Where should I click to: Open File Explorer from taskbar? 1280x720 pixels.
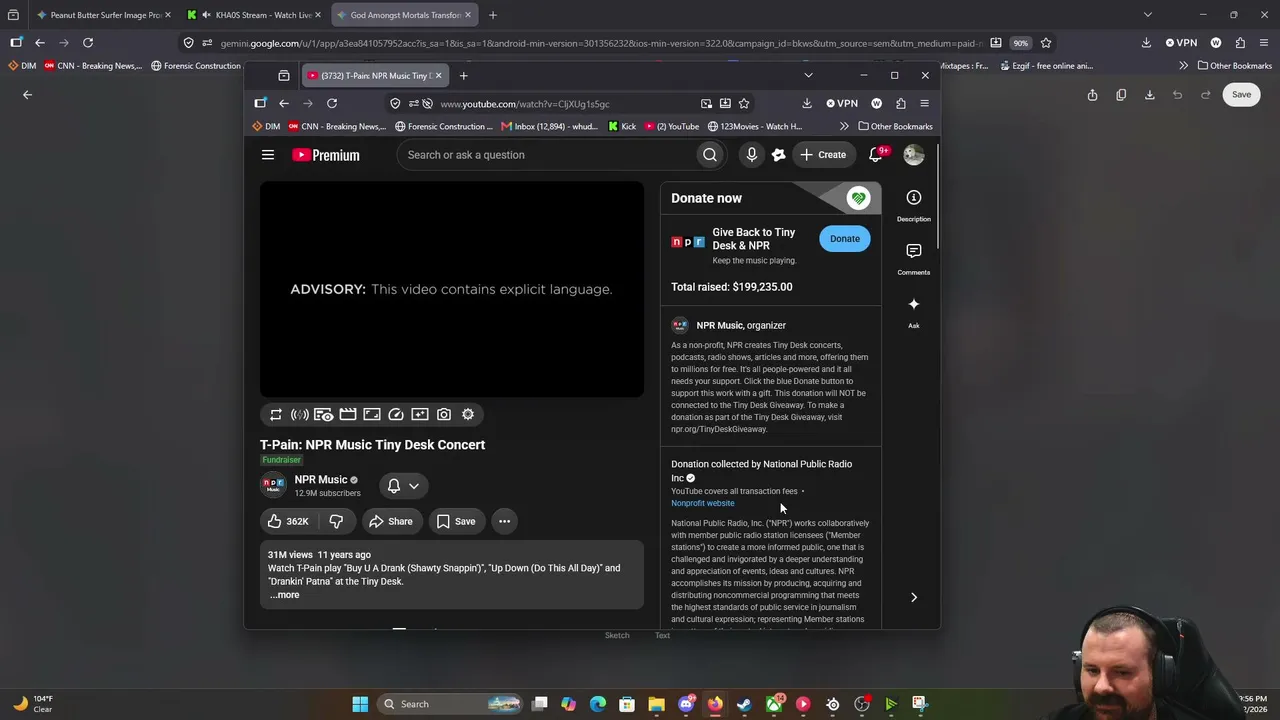click(656, 704)
